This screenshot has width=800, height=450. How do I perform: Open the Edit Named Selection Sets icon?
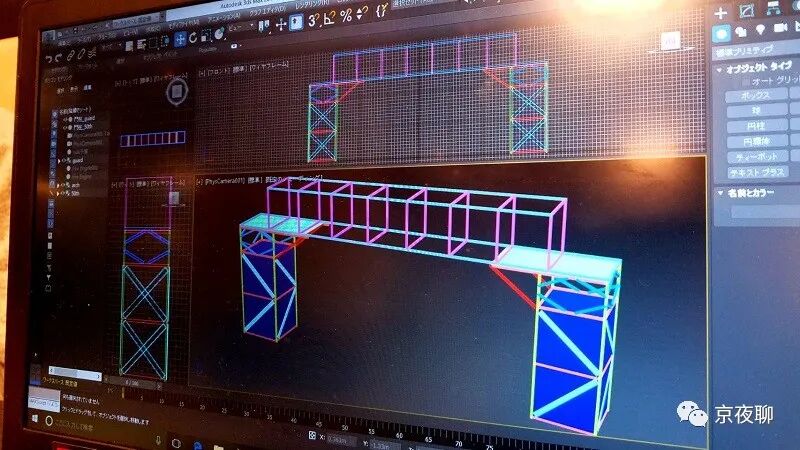[381, 11]
